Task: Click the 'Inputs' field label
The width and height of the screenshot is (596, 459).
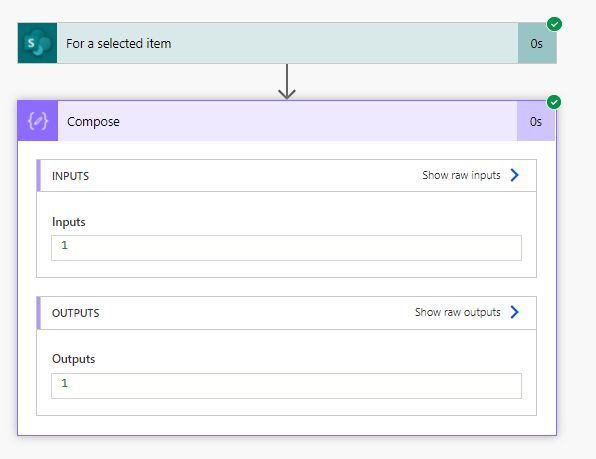Action: tap(69, 222)
